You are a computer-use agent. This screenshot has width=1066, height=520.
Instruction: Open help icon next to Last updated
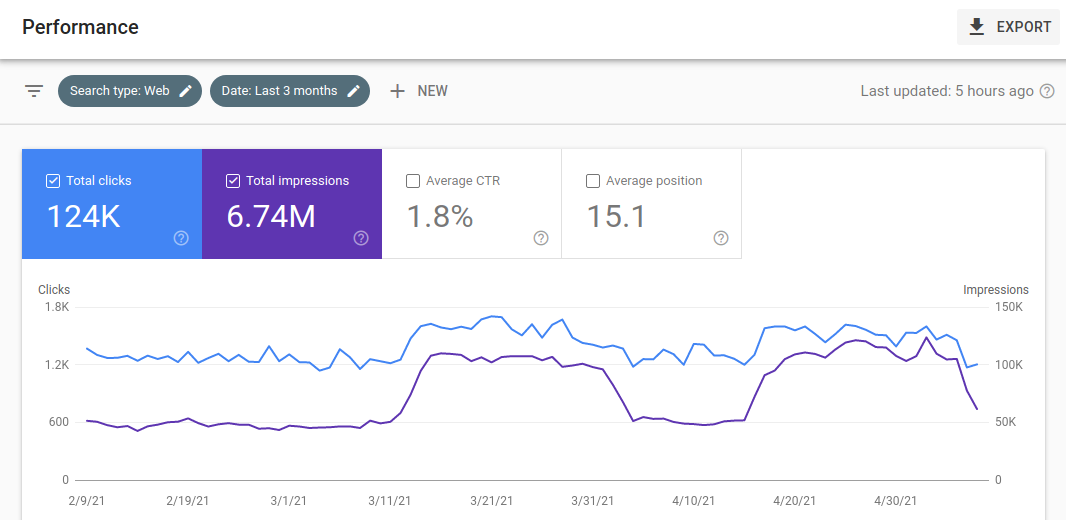1047,91
